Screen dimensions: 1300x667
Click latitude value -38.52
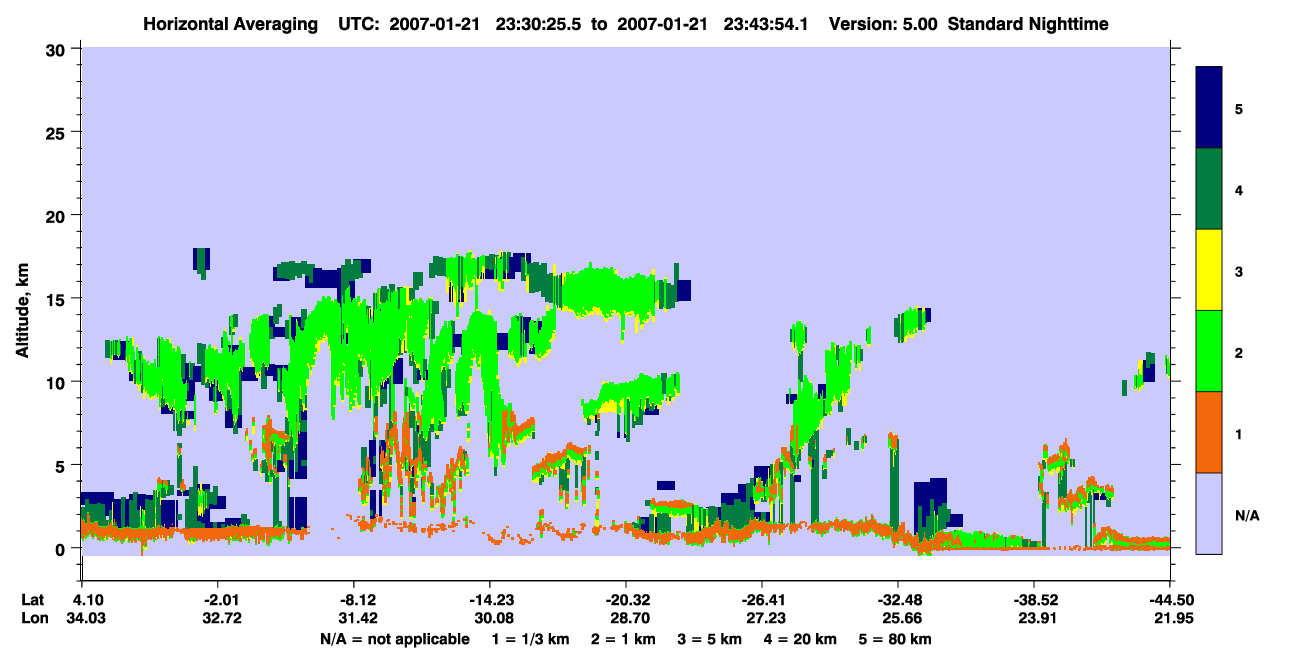1033,601
